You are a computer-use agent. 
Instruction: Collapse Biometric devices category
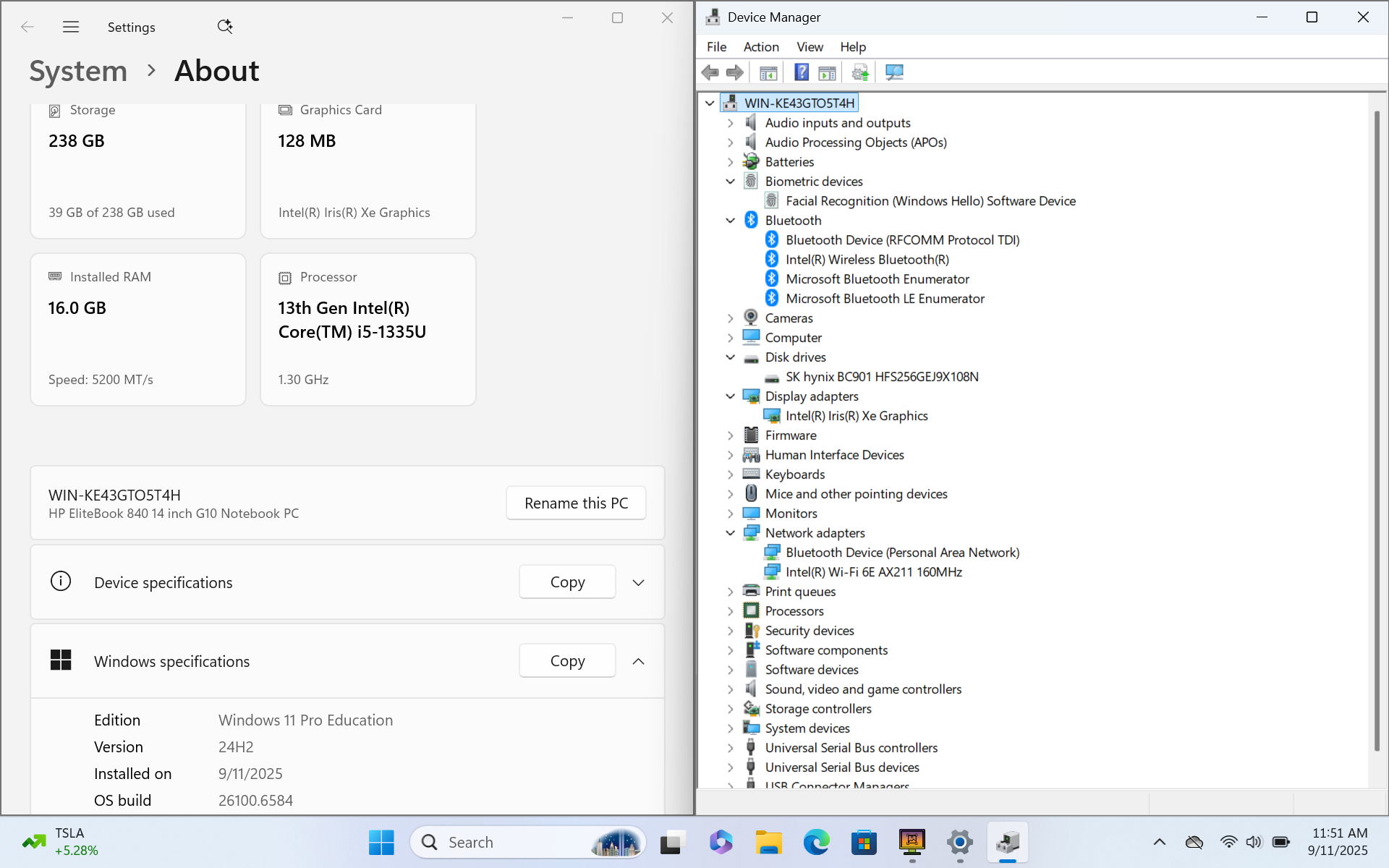tap(731, 181)
